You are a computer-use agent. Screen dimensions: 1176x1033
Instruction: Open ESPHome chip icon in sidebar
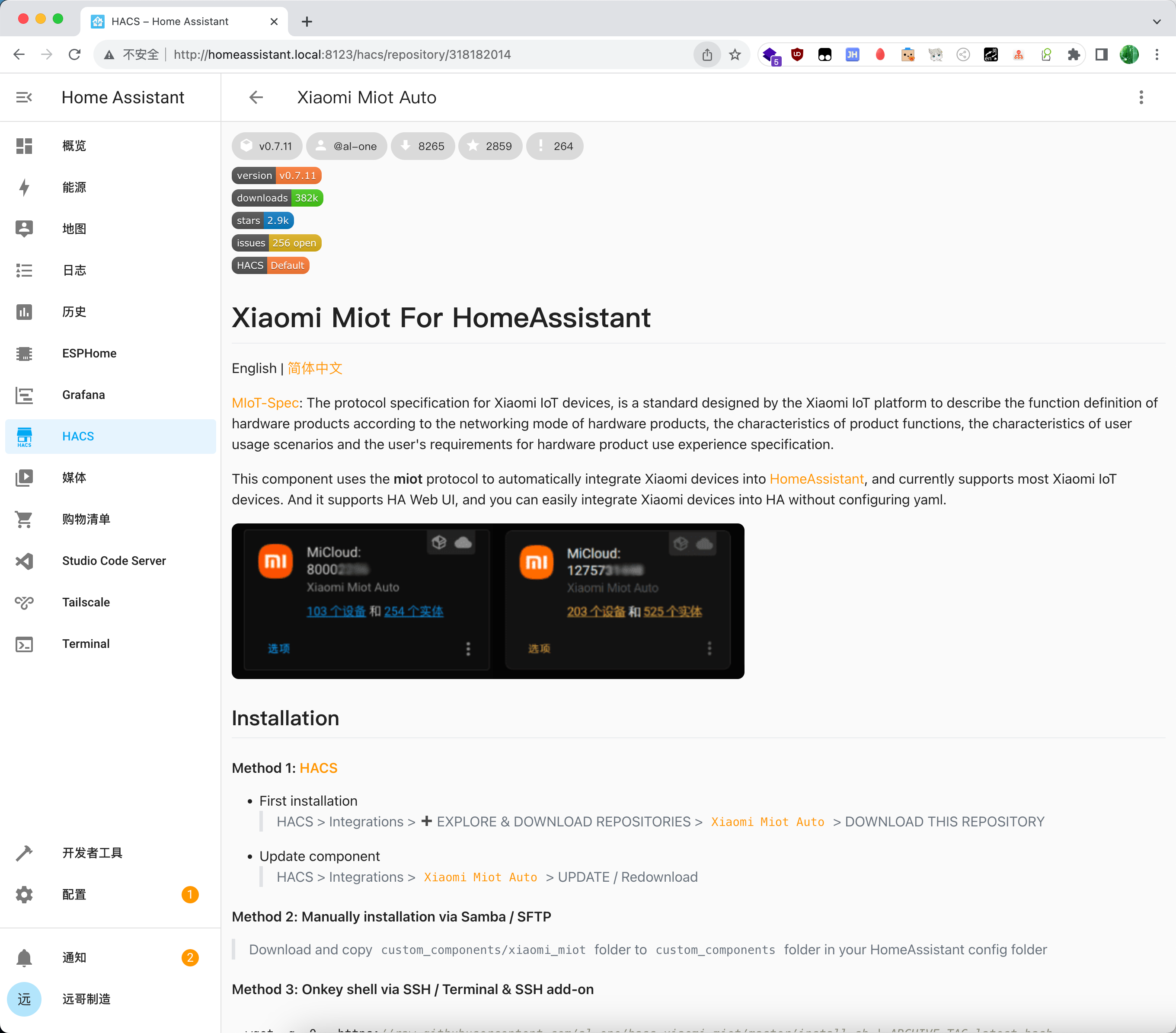[x=24, y=353]
